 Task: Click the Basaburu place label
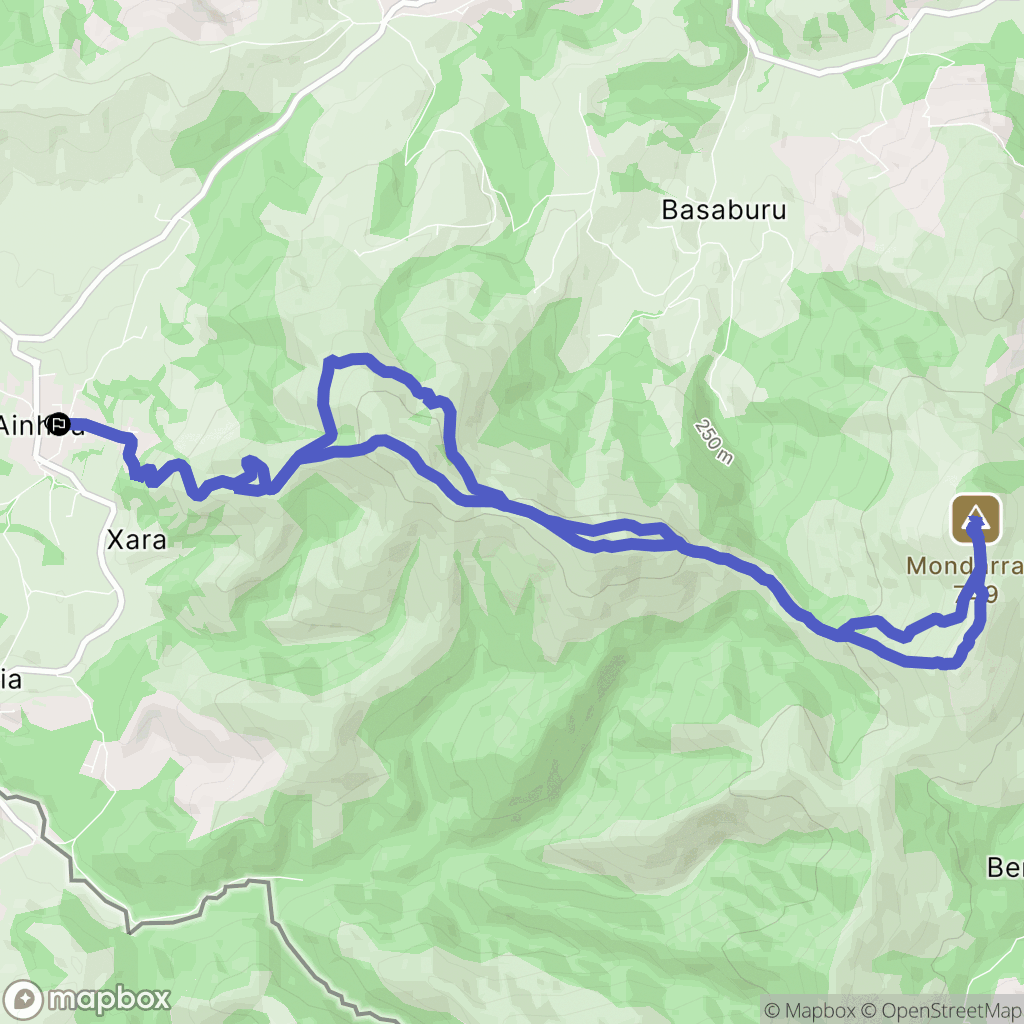[724, 210]
